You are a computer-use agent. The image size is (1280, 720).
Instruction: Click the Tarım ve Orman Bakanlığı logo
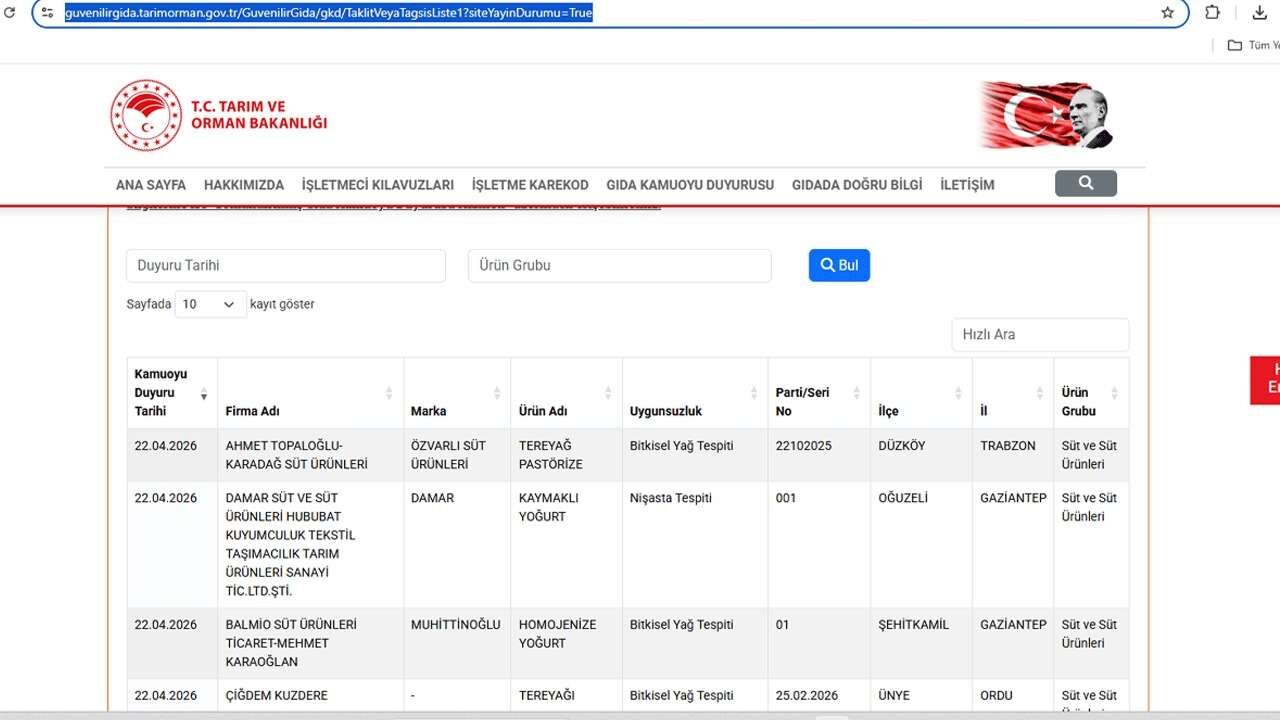tap(219, 115)
